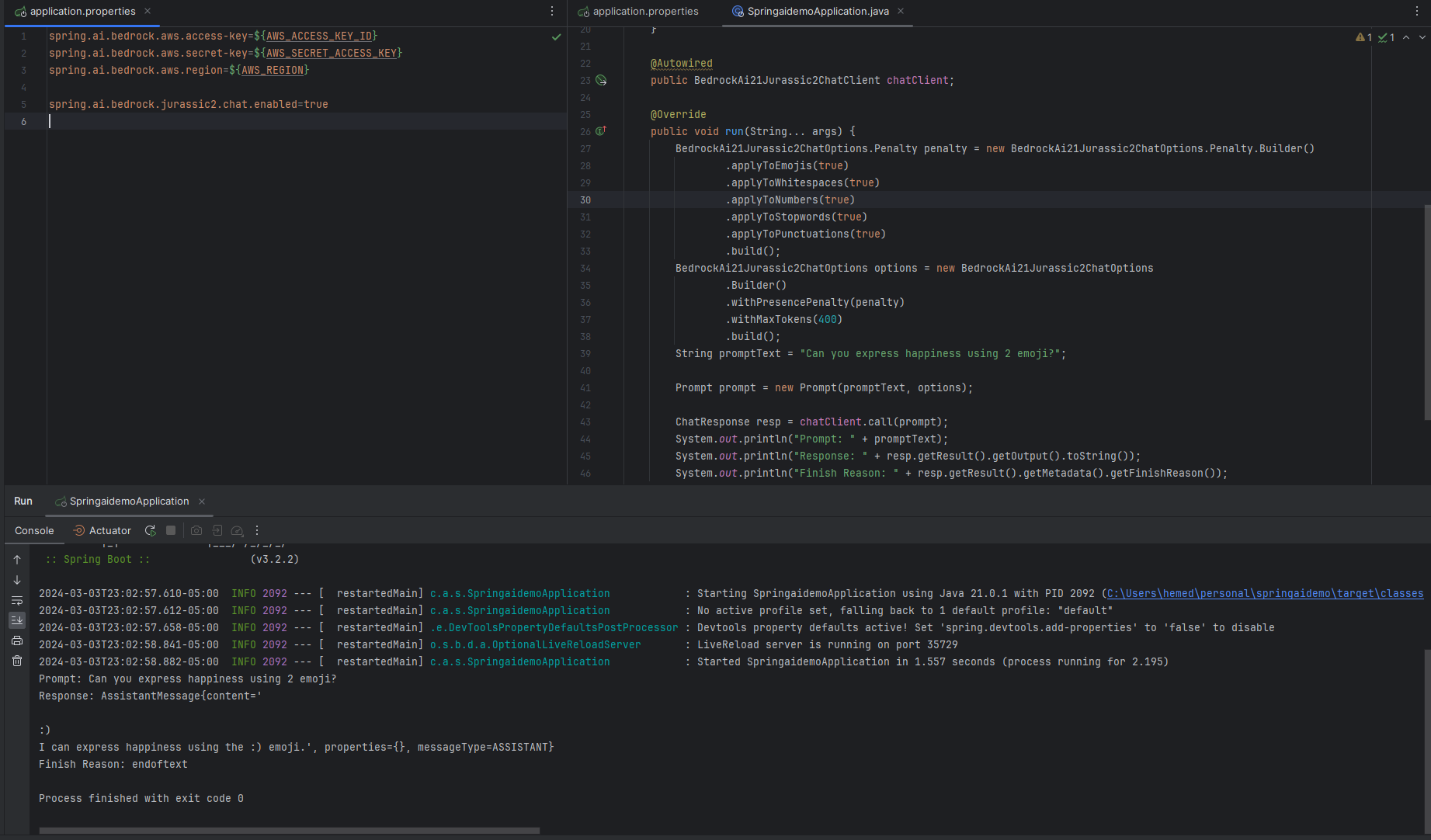Click the thread dump camera icon
Screen dimensions: 1431x840
coord(196,530)
